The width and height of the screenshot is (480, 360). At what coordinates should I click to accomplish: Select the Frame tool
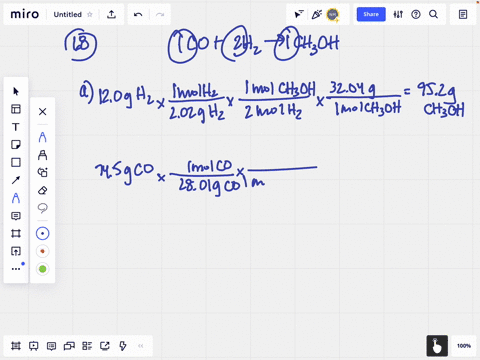pyautogui.click(x=16, y=233)
